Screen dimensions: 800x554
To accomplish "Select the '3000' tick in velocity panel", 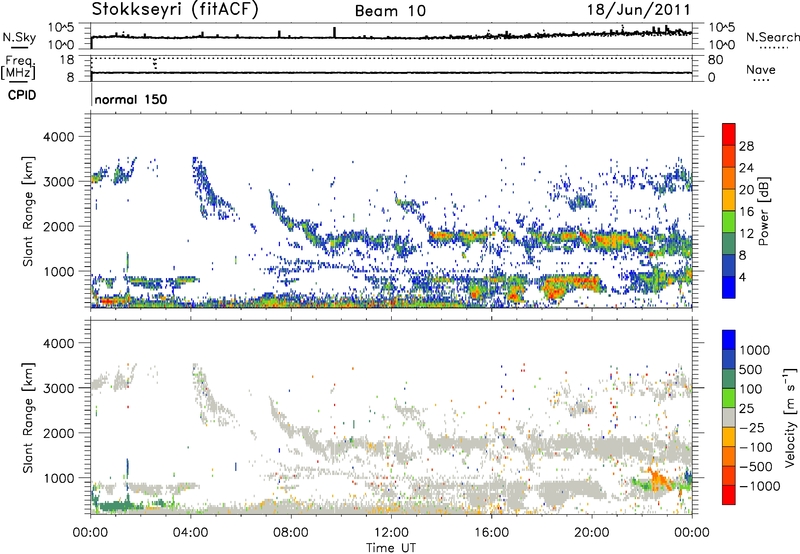I will click(x=58, y=388).
